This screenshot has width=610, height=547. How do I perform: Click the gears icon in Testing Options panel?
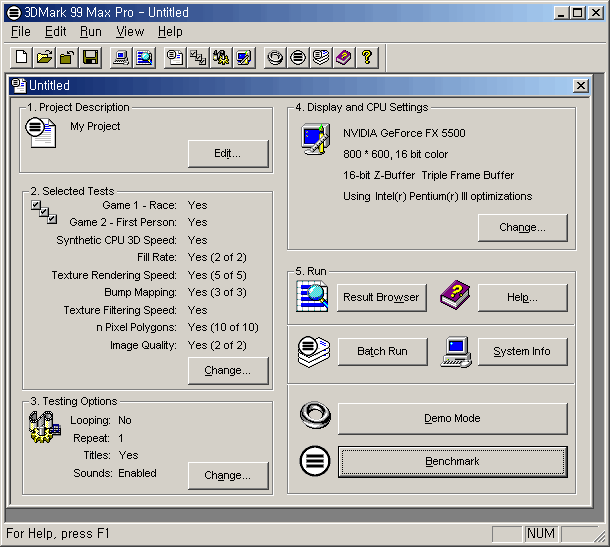44,427
